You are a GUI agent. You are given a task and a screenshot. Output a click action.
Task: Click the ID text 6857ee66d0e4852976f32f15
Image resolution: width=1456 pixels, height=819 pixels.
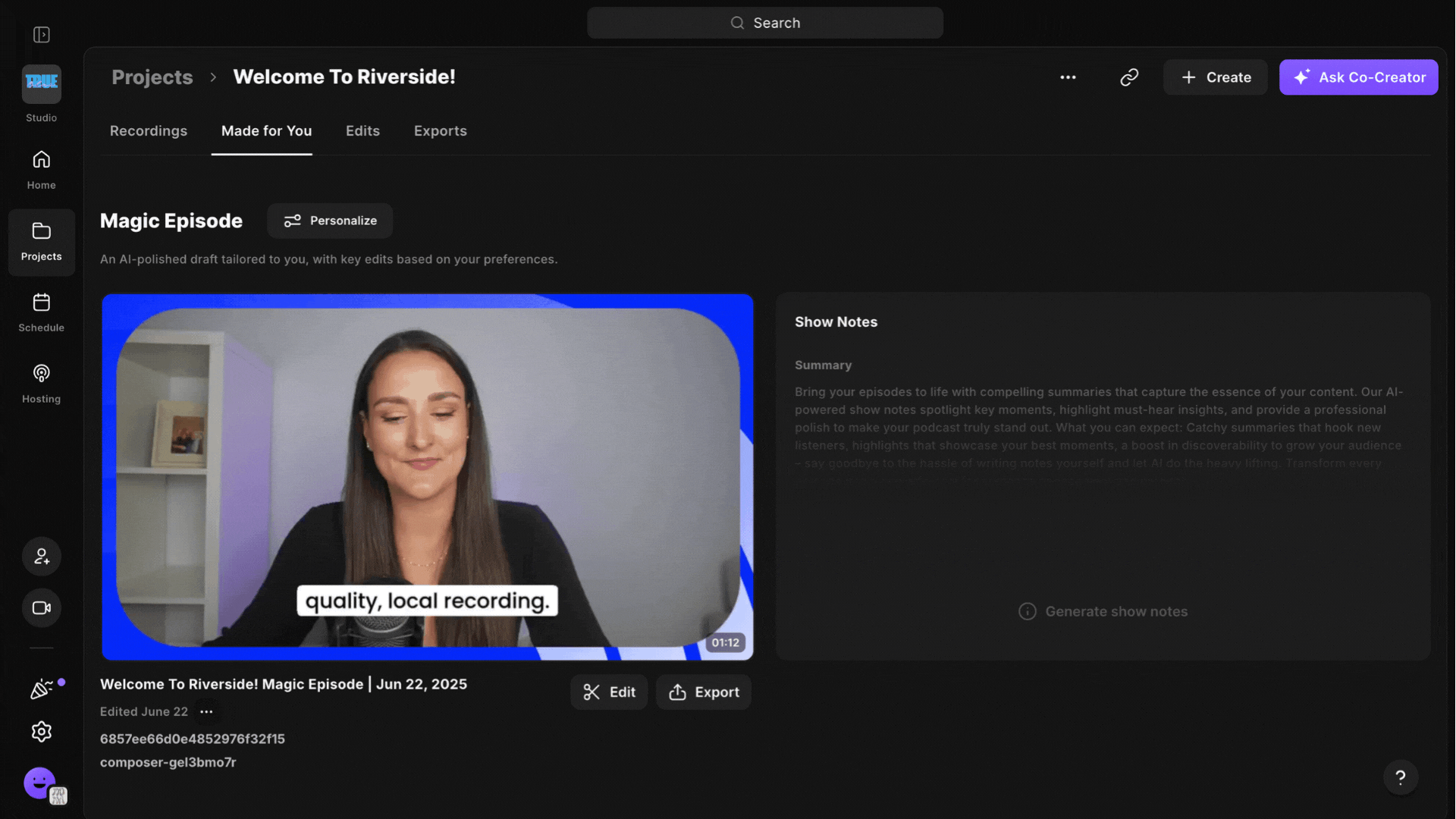point(193,739)
